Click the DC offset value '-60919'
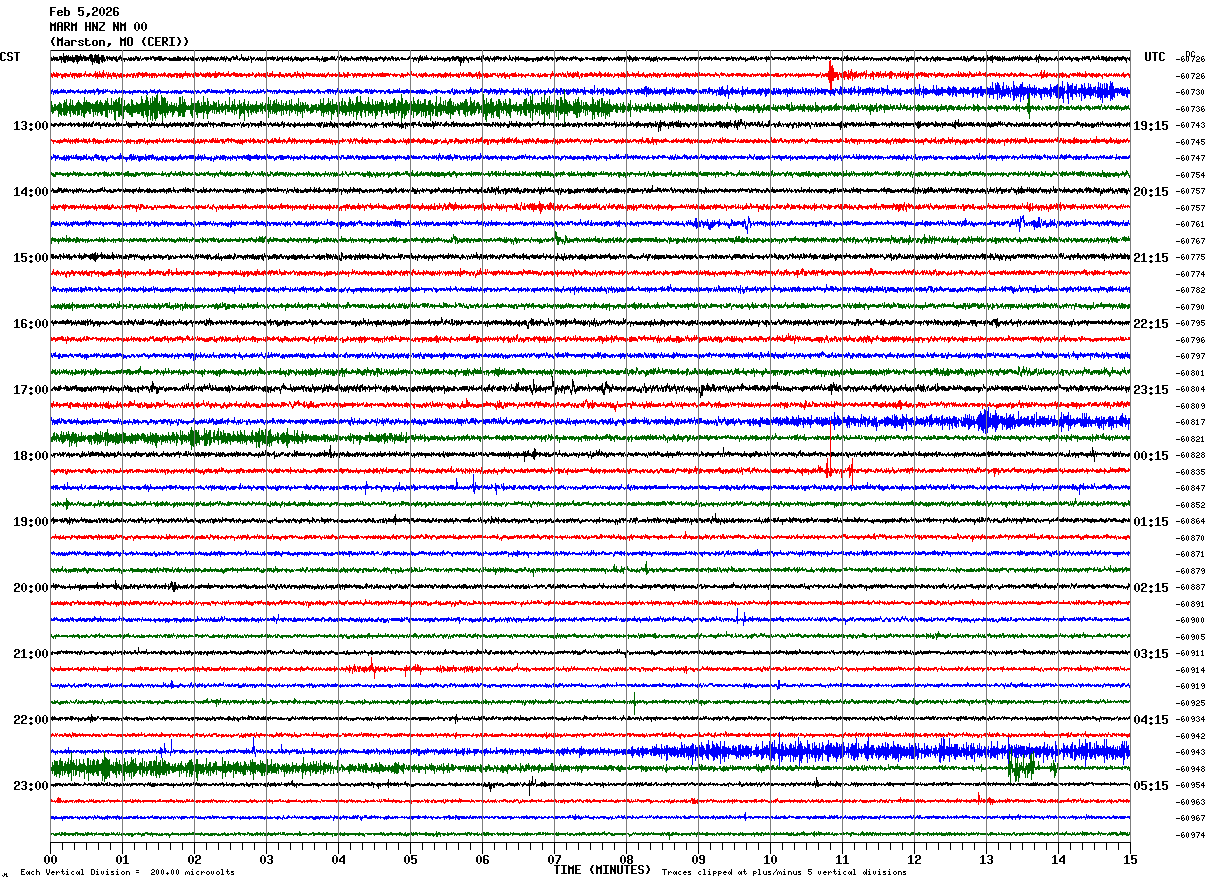 (x=1190, y=687)
